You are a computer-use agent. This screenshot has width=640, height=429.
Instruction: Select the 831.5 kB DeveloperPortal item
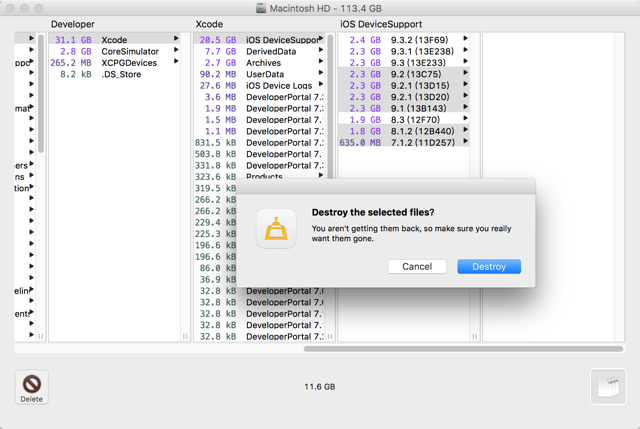[x=259, y=142]
